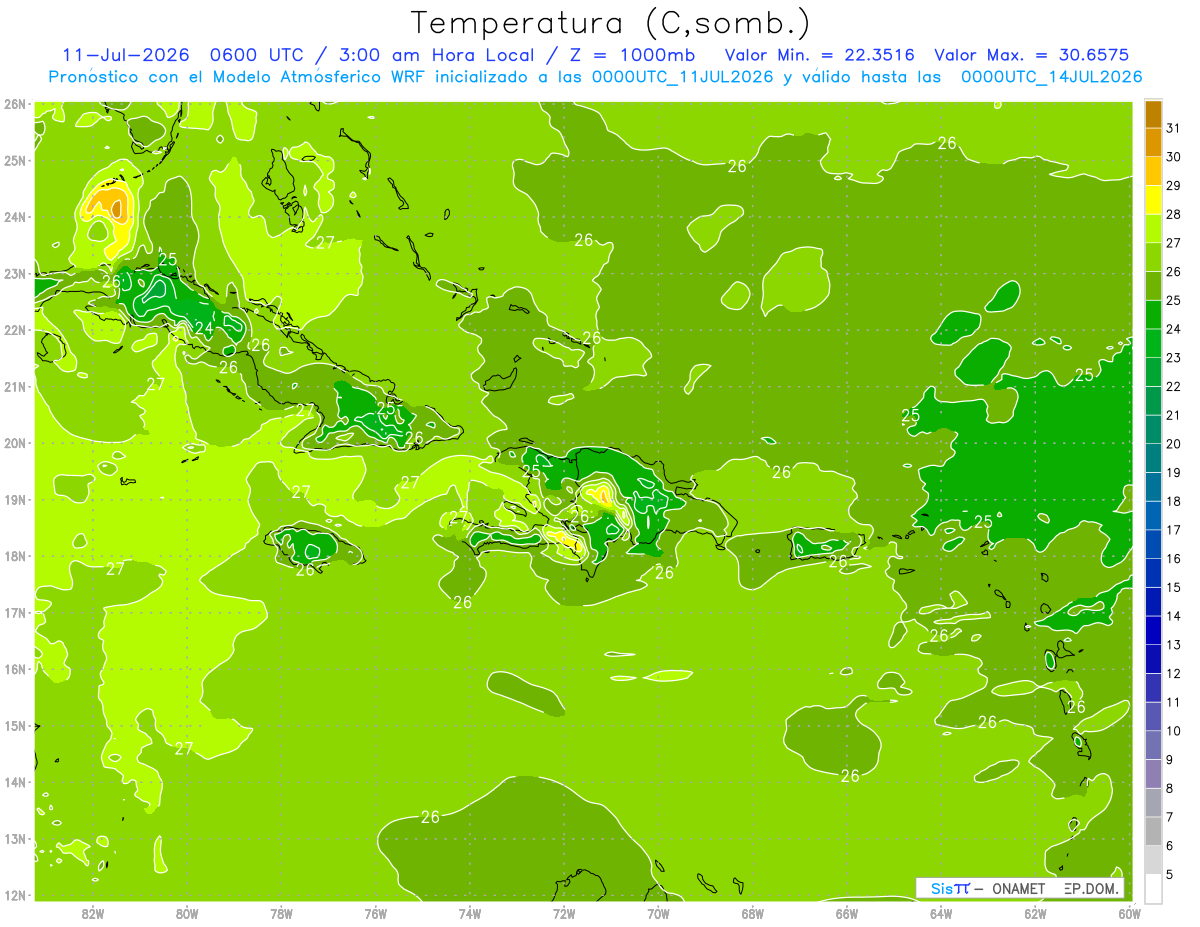1200x927 pixels.
Task: Click the 82W longitude axis label
Action: pyautogui.click(x=93, y=914)
